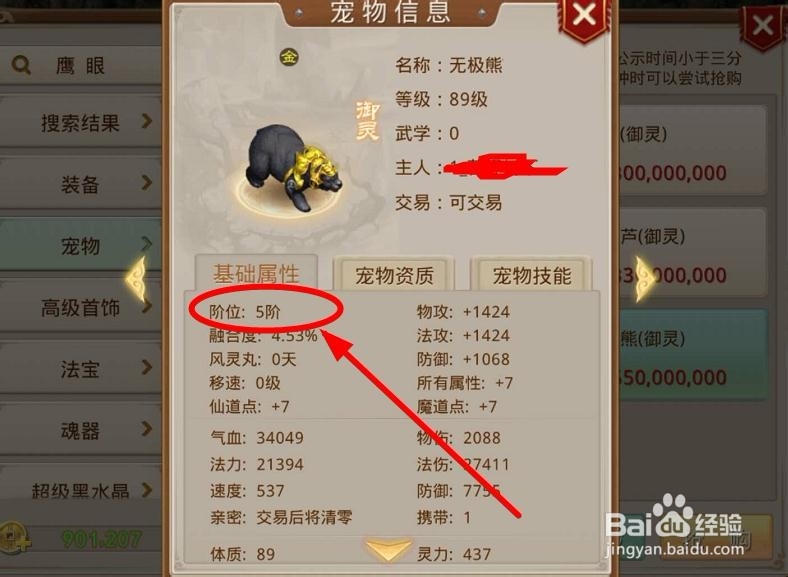Select the highlighted 熊(御灵) listing
The image size is (788, 577).
point(694,354)
